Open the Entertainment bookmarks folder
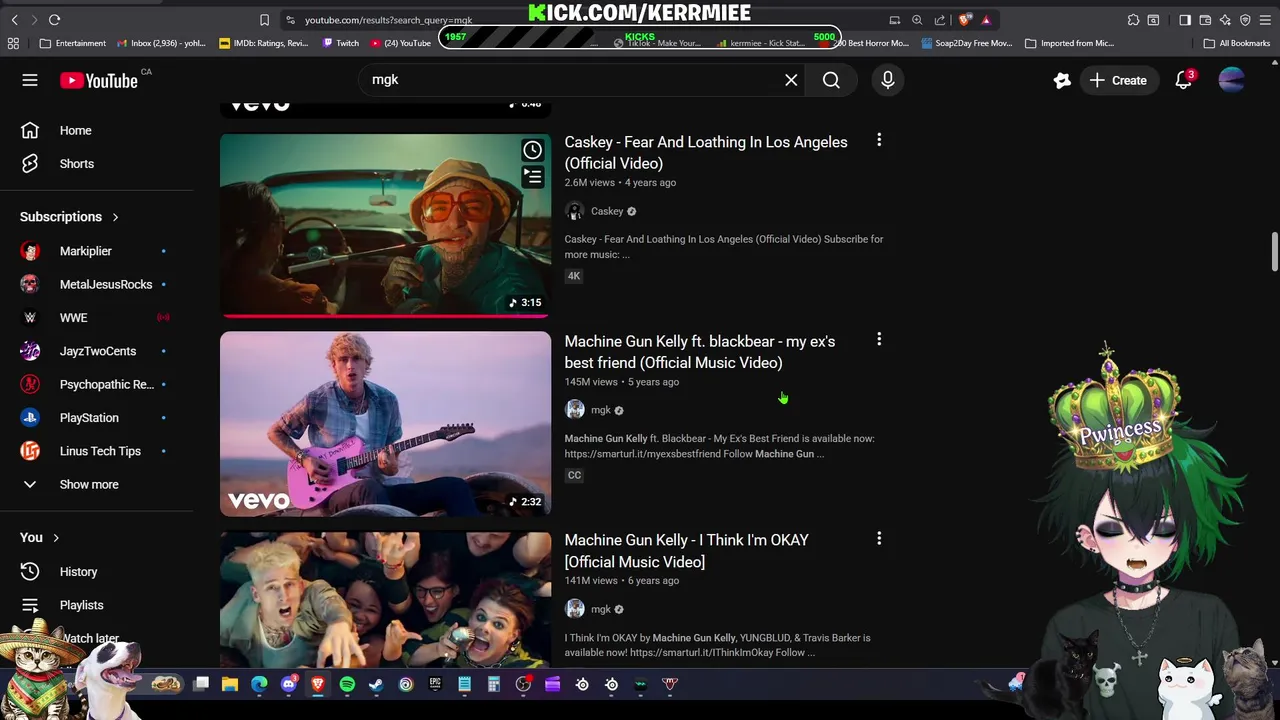This screenshot has width=1280, height=720. tap(72, 43)
